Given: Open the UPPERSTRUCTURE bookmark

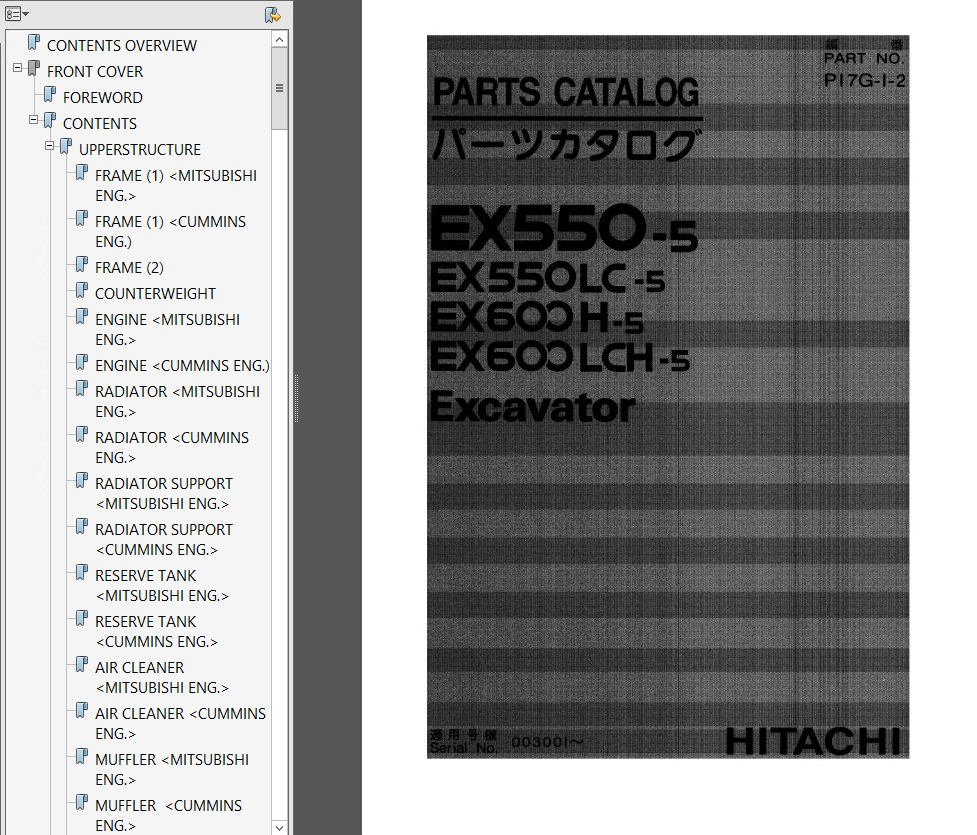Looking at the screenshot, I should tap(140, 150).
